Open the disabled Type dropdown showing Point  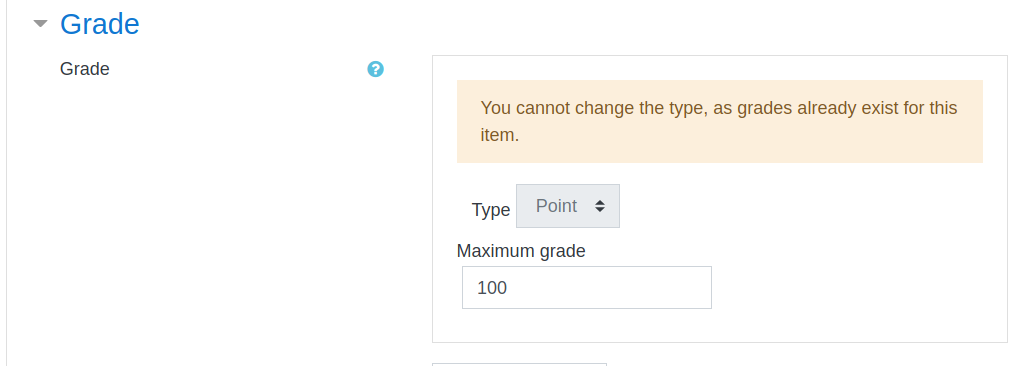[568, 206]
